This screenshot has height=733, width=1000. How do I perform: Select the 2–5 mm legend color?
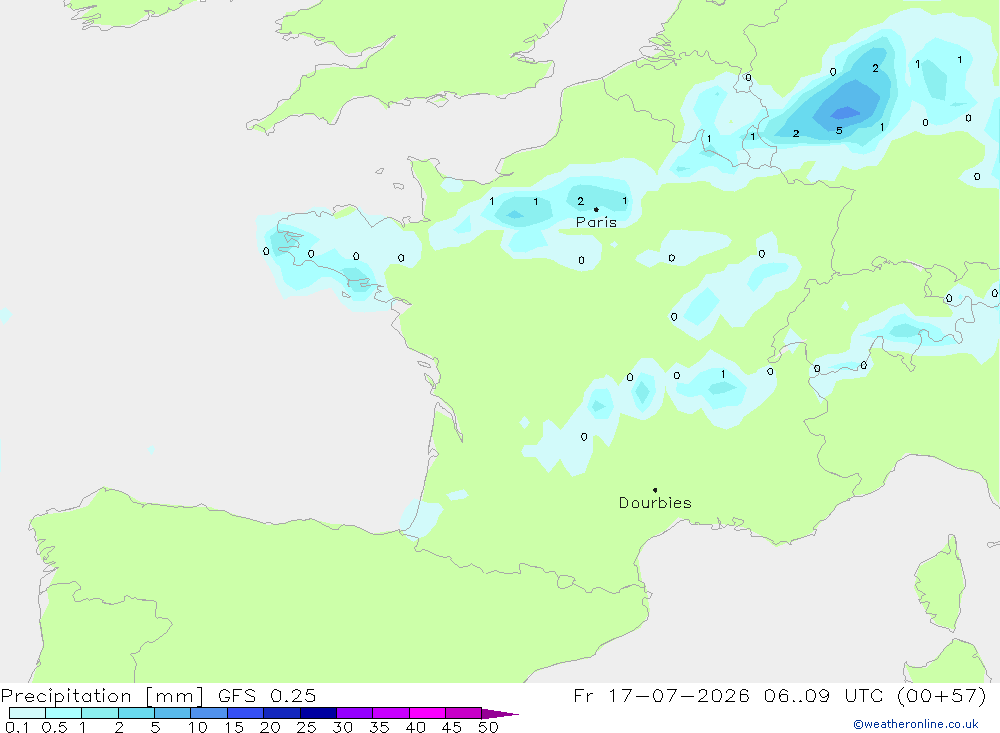click(x=136, y=713)
